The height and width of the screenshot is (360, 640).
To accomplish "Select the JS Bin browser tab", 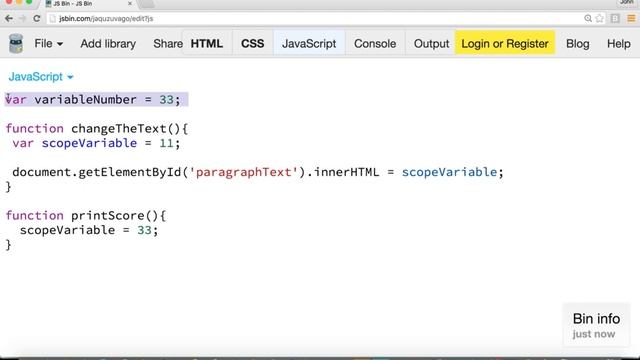I will (88, 4).
